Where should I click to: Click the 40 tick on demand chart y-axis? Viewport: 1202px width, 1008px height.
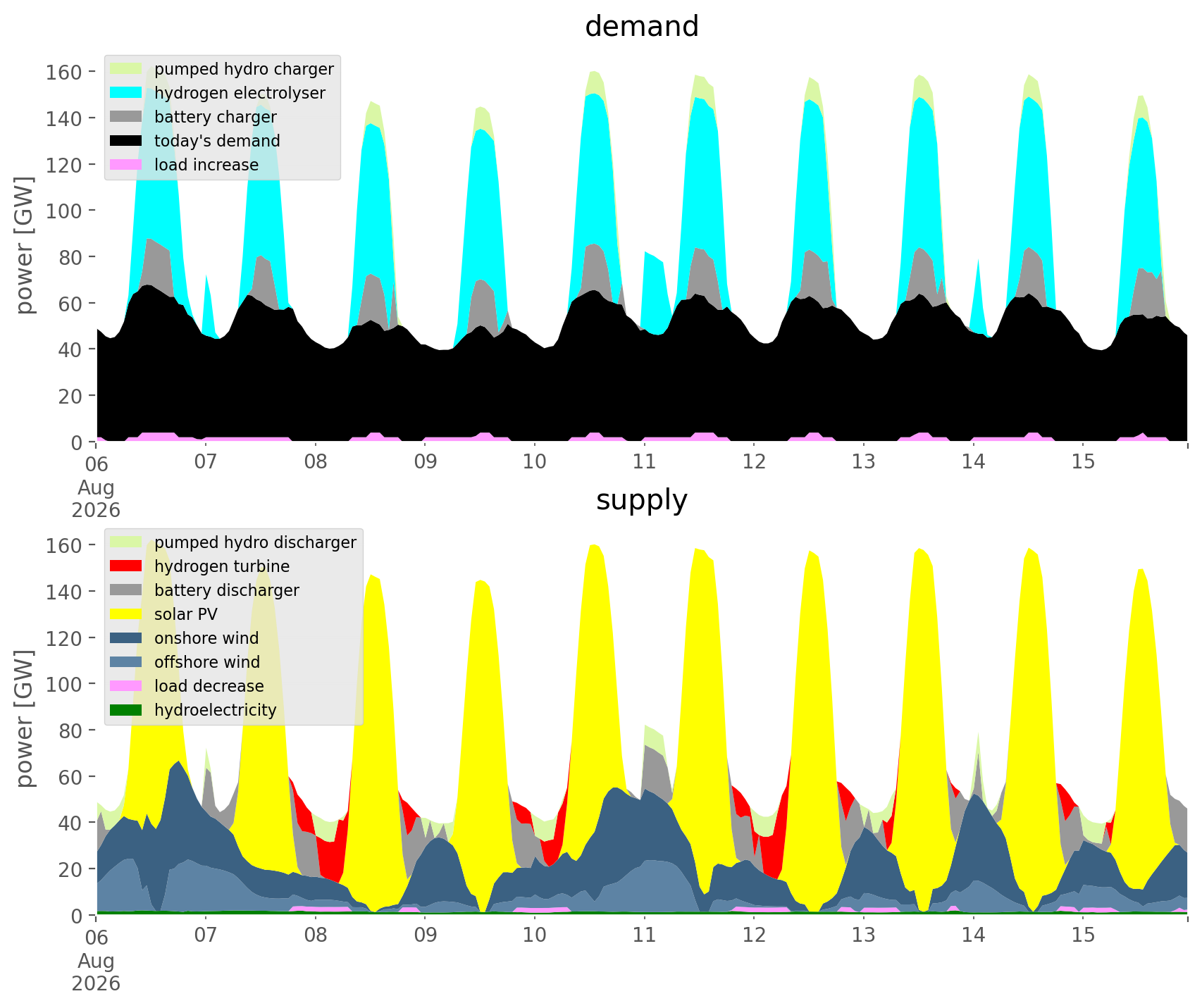[x=70, y=349]
